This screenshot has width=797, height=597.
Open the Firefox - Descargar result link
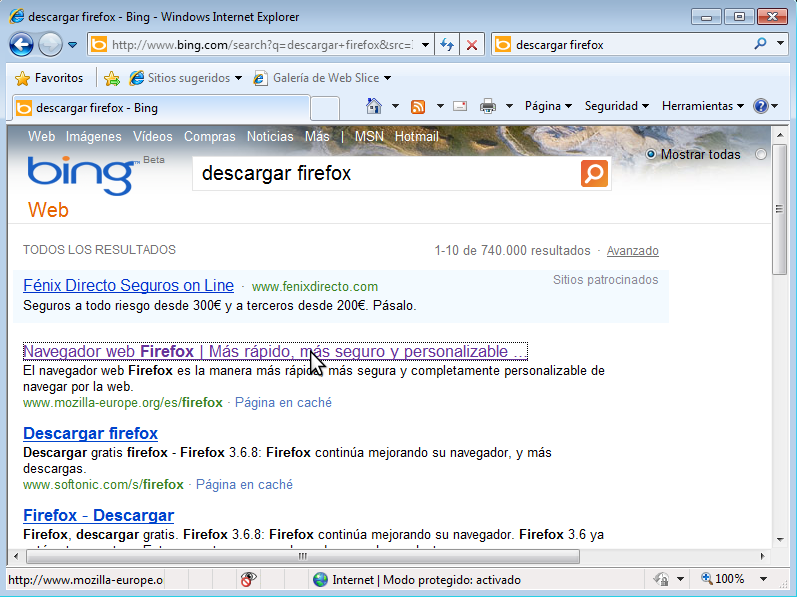tap(99, 515)
